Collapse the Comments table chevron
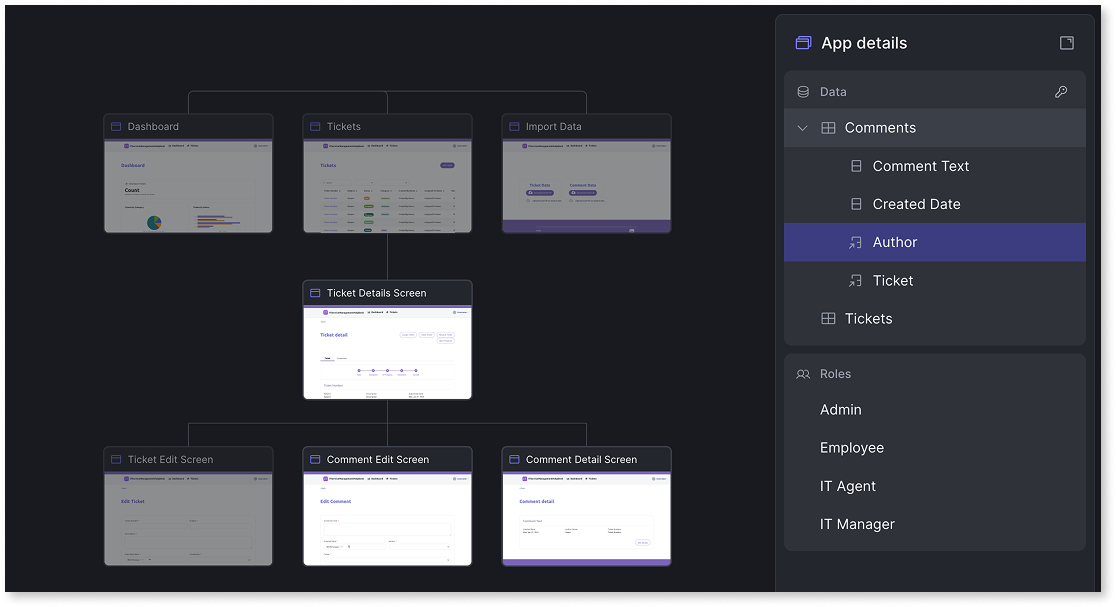The image size is (1116, 607). point(802,128)
